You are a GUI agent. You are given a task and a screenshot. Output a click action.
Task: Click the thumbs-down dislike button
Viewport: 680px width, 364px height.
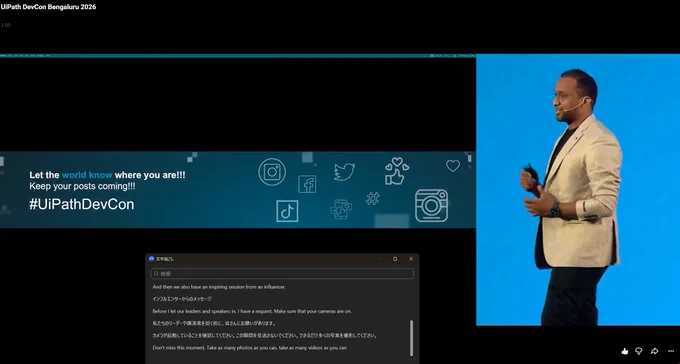tap(639, 351)
